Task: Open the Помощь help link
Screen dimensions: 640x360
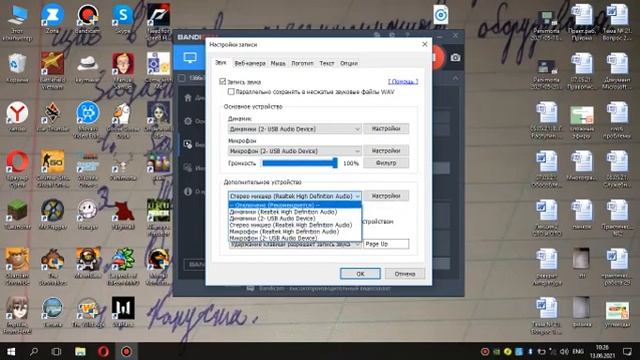Action: tap(403, 82)
